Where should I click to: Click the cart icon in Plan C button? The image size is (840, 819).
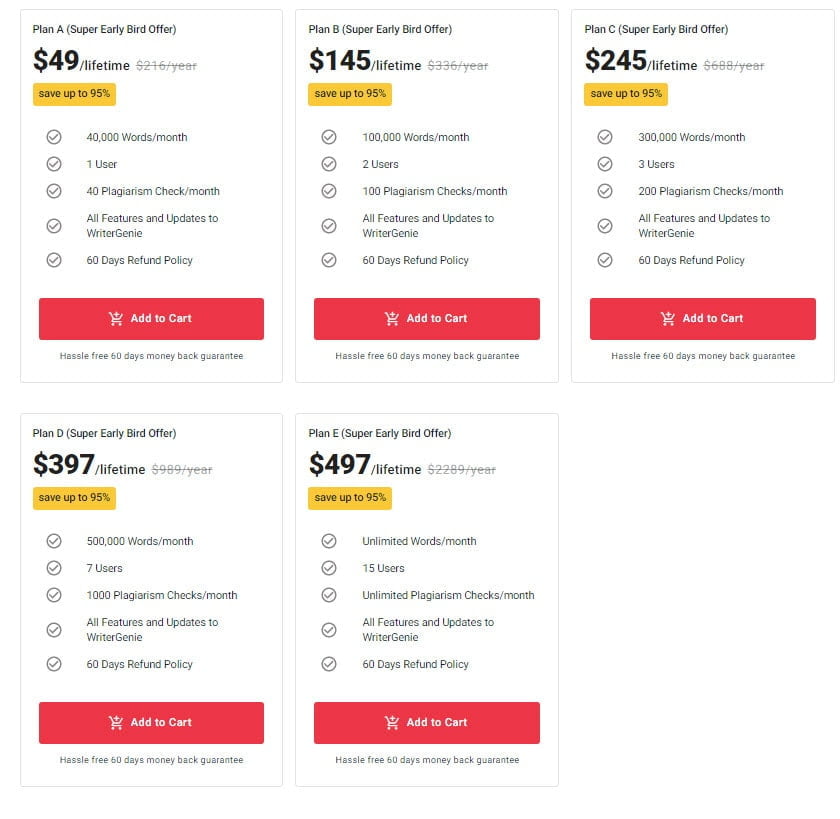(668, 319)
